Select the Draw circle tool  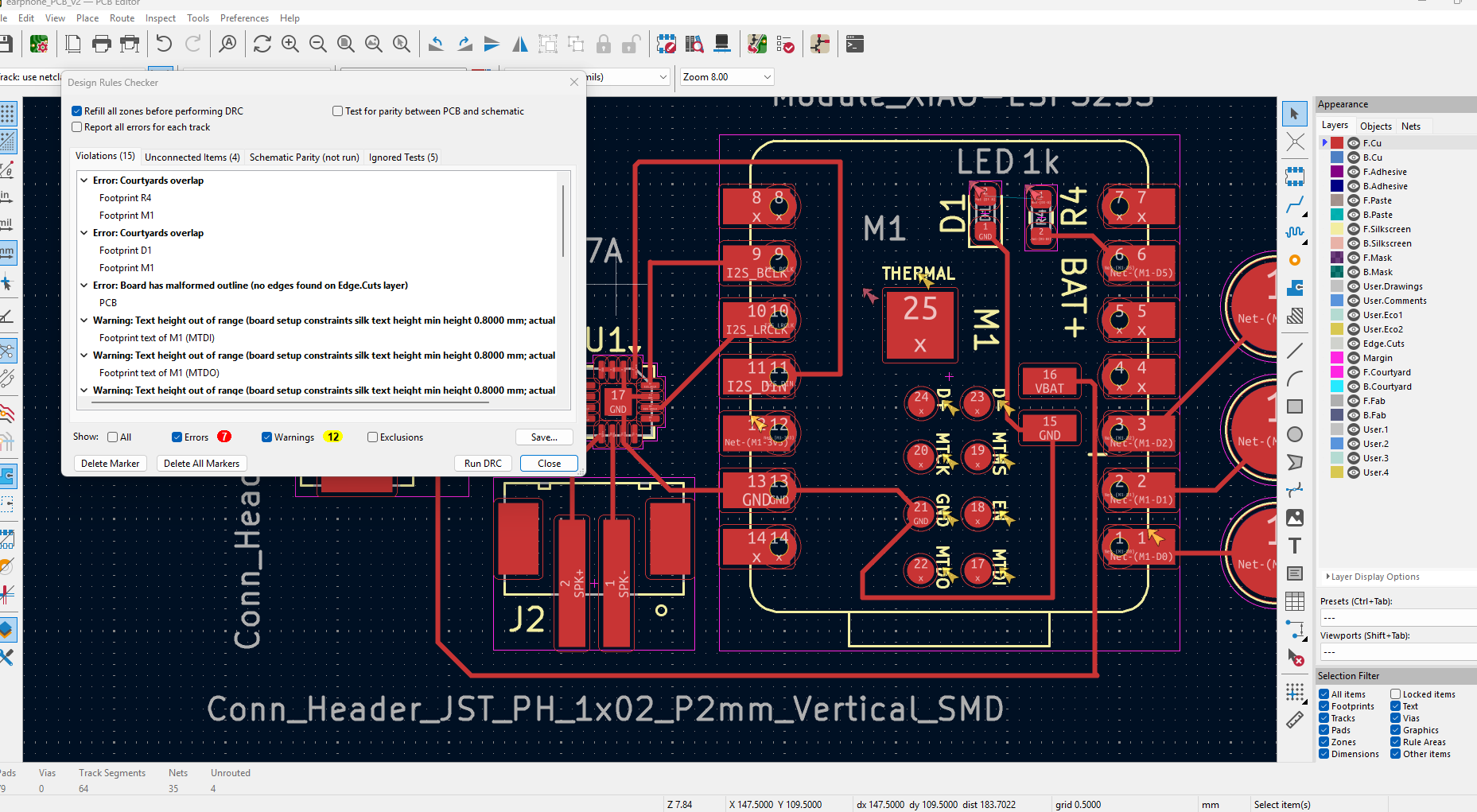[1295, 434]
